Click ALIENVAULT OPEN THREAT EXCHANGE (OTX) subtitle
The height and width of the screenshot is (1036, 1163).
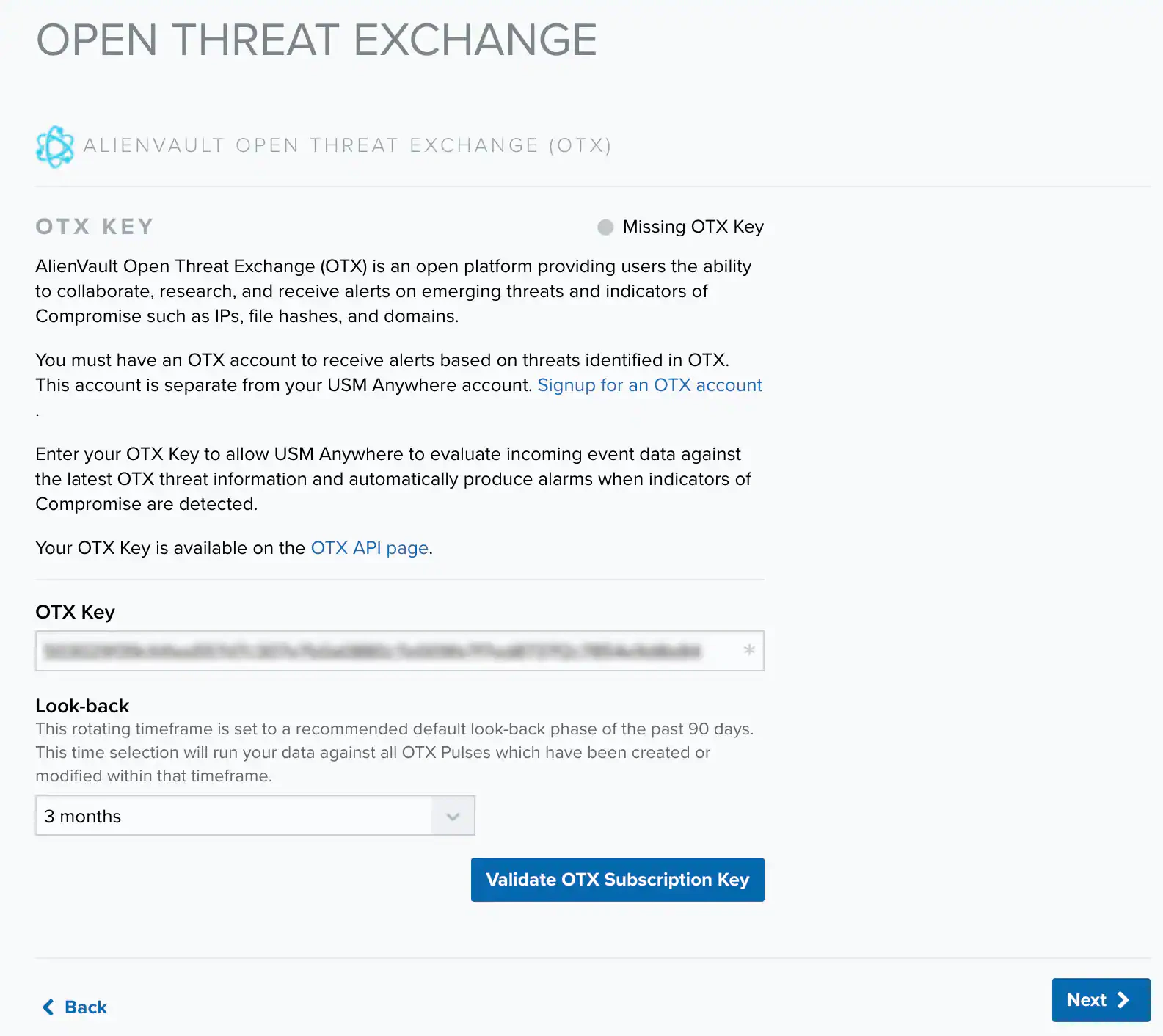point(348,145)
